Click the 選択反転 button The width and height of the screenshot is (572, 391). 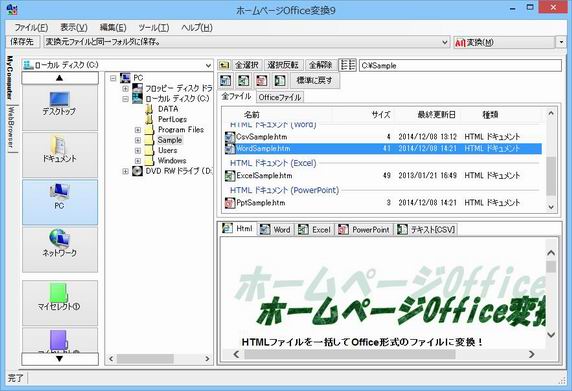pyautogui.click(x=283, y=65)
